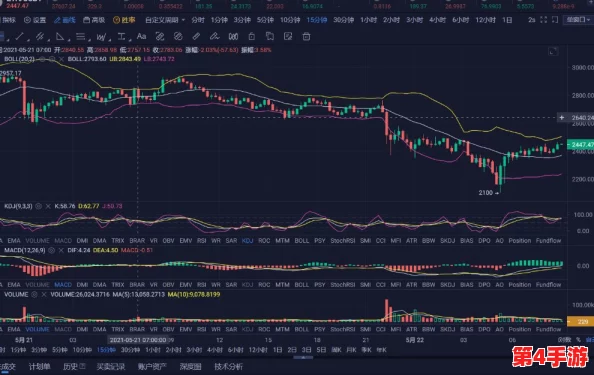
Task: Select 30分钟 in the bottom interval row
Action: coord(130,350)
